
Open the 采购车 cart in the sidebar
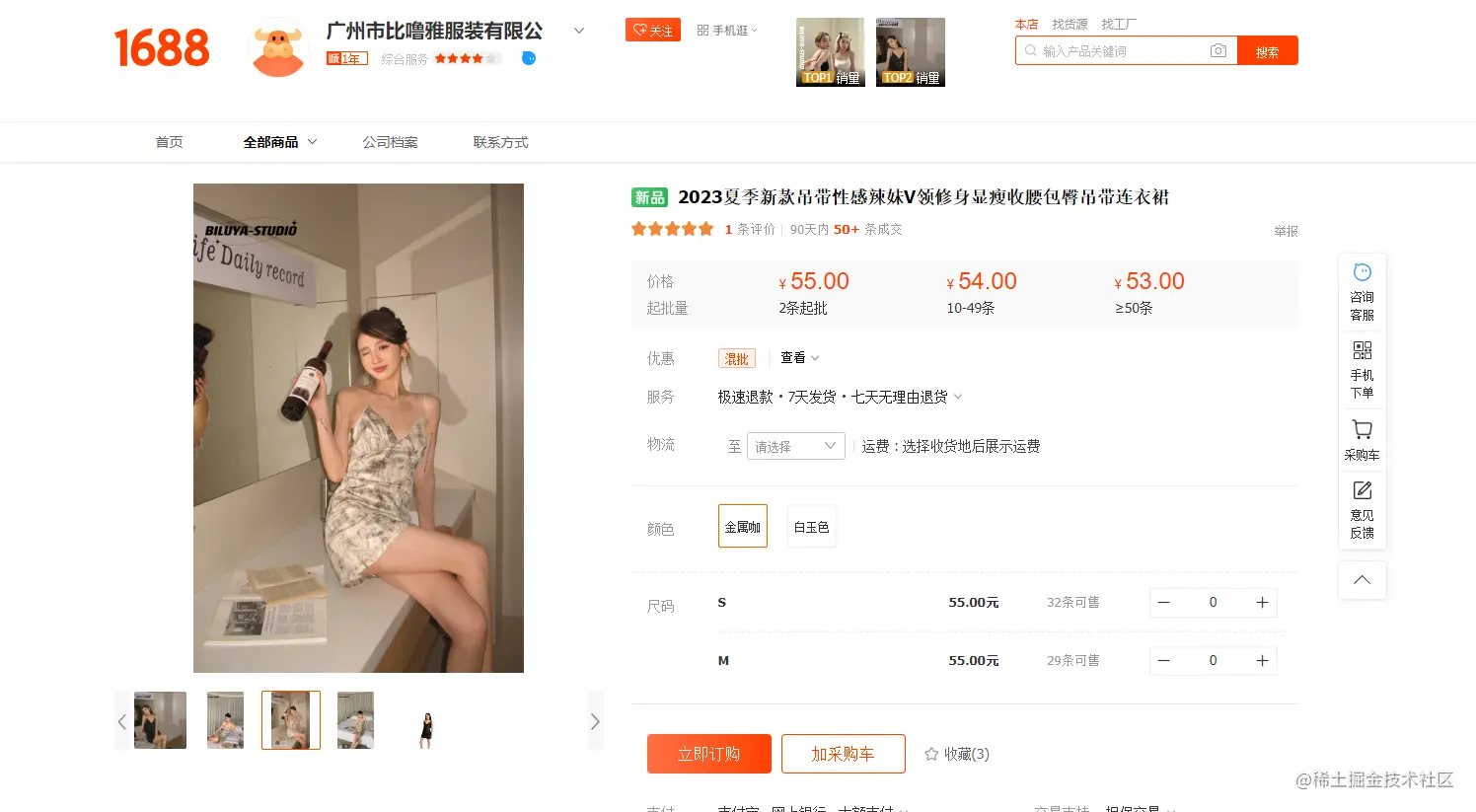point(1362,440)
